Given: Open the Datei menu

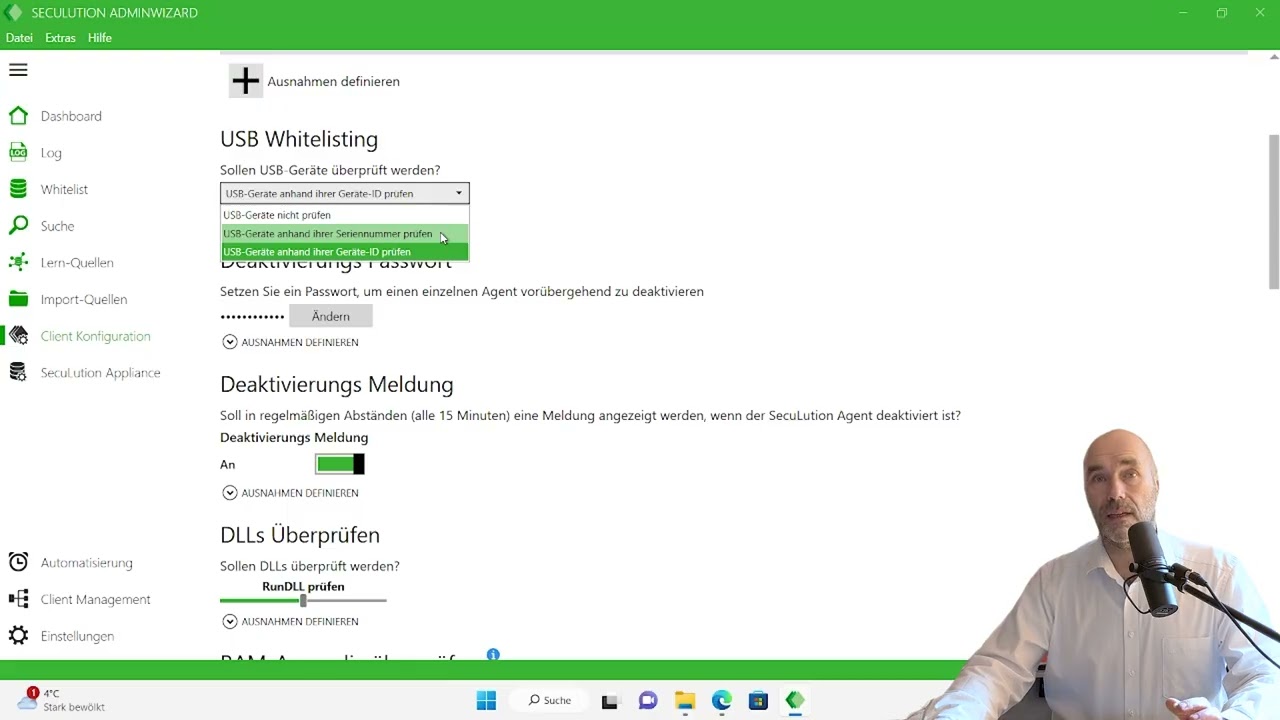Looking at the screenshot, I should click(x=19, y=38).
